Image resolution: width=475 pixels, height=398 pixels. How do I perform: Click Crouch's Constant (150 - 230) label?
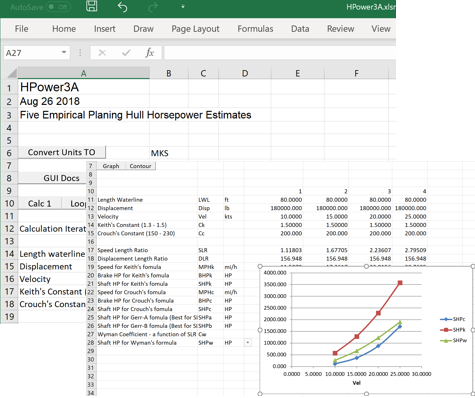coord(136,233)
